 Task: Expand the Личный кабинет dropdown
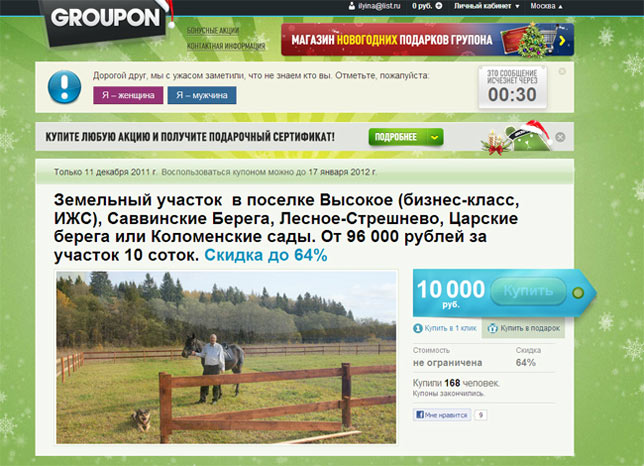click(486, 6)
